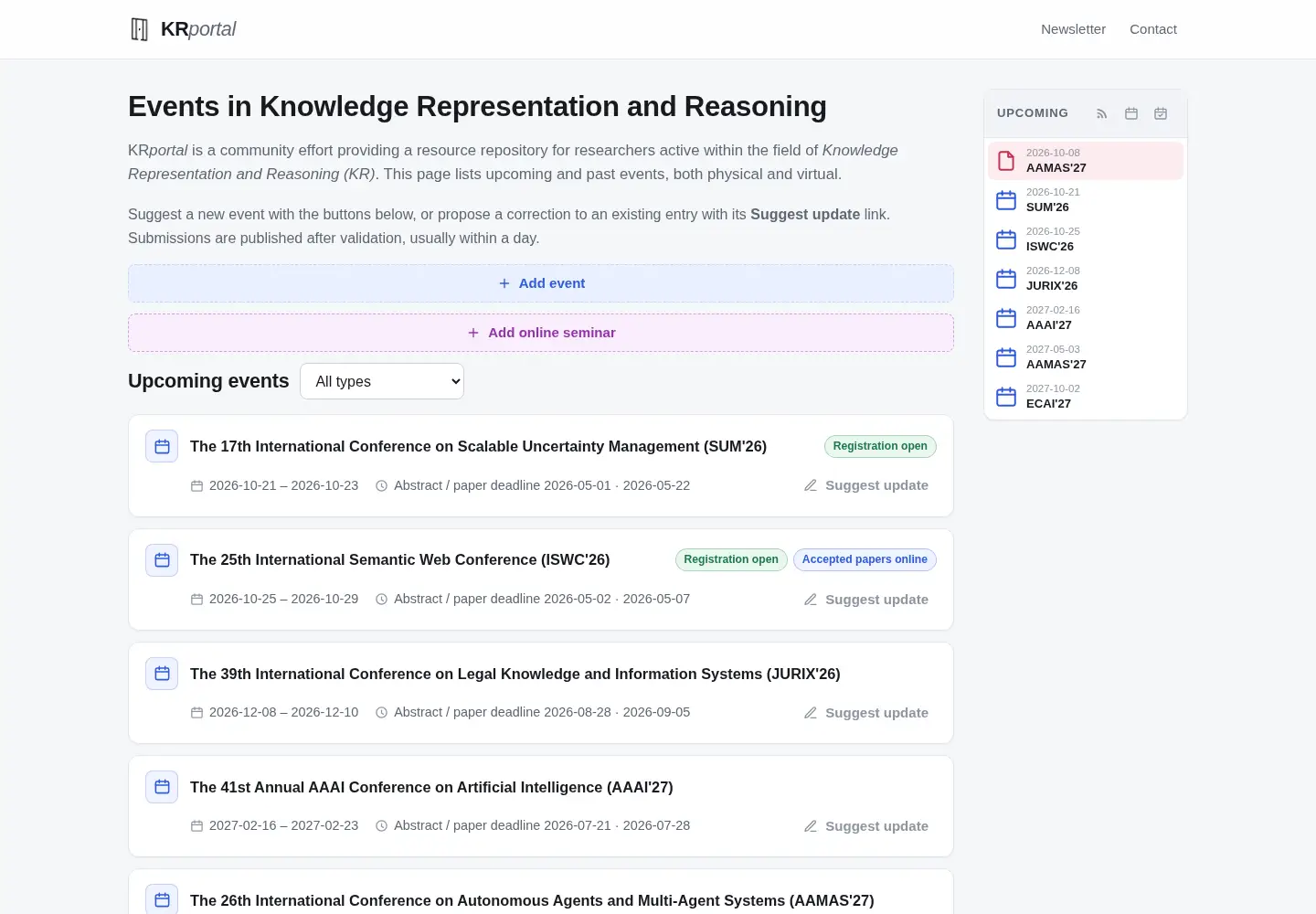Screen dimensions: 1316x914
Task: Click the KRportal door logo icon
Action: pos(139,29)
